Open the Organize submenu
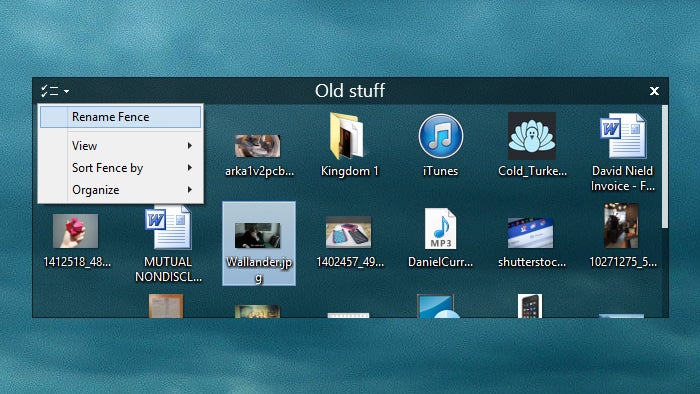The height and width of the screenshot is (394, 700). coord(121,190)
